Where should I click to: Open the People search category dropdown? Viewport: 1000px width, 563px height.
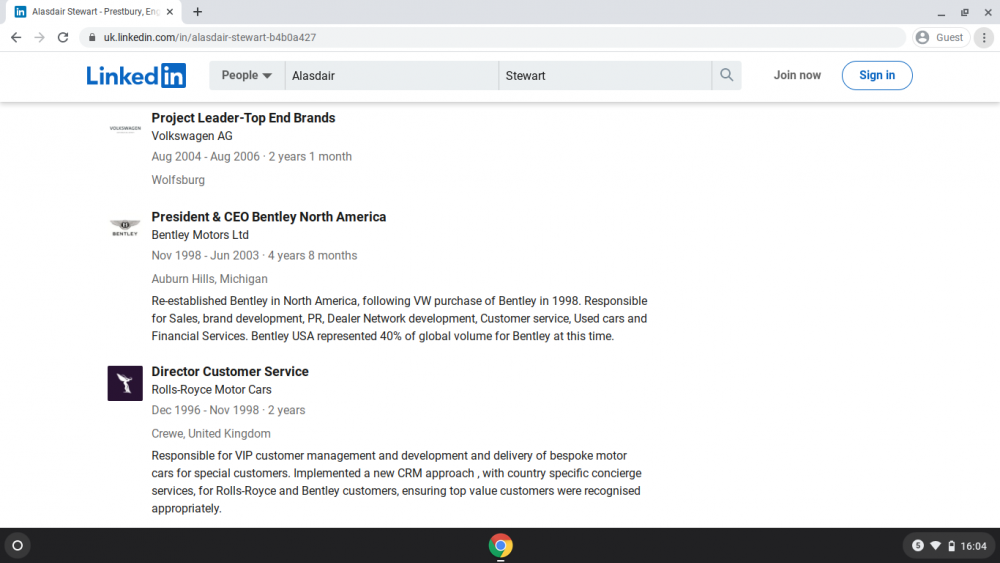tap(247, 75)
